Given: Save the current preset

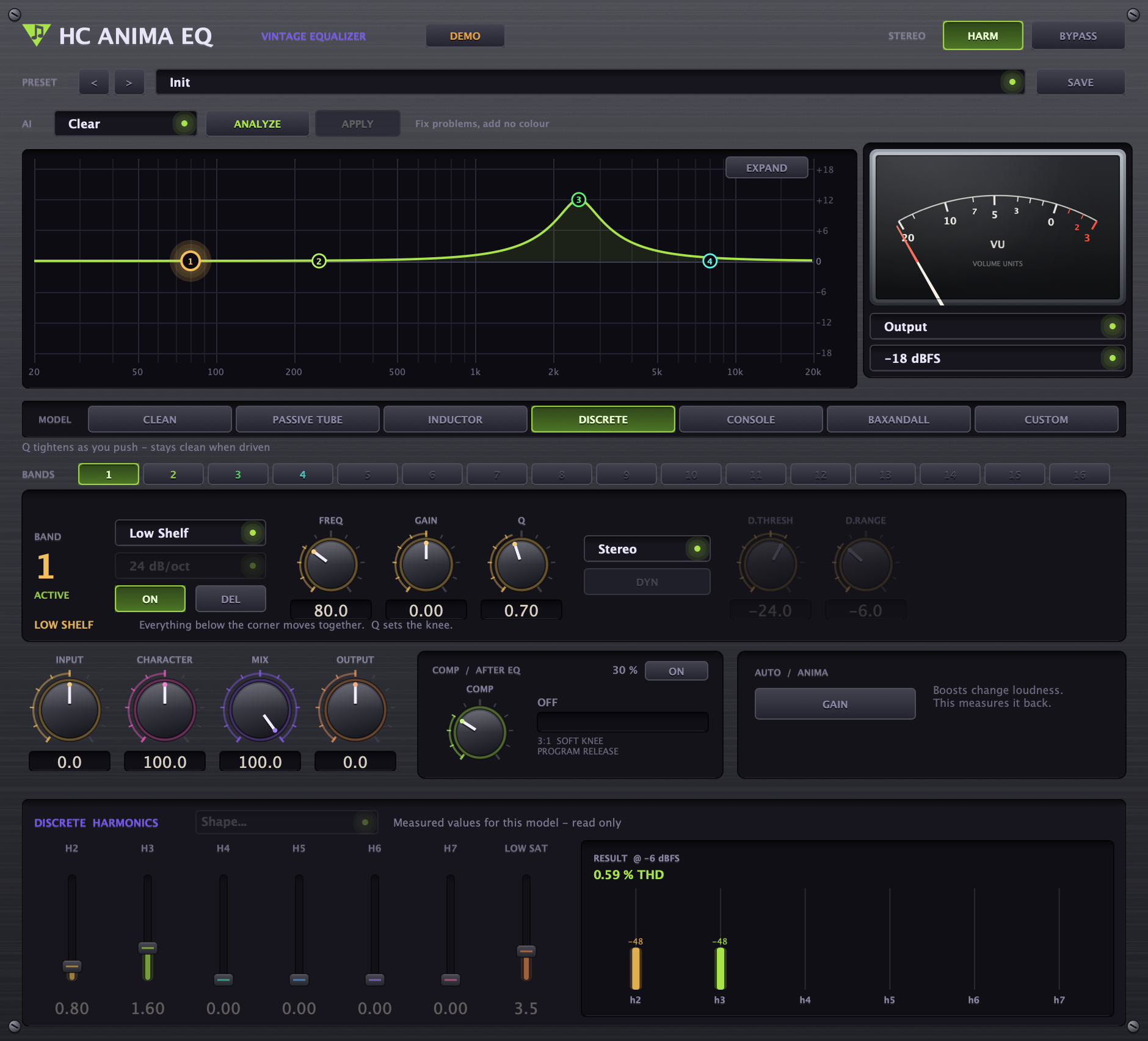Looking at the screenshot, I should (1081, 82).
